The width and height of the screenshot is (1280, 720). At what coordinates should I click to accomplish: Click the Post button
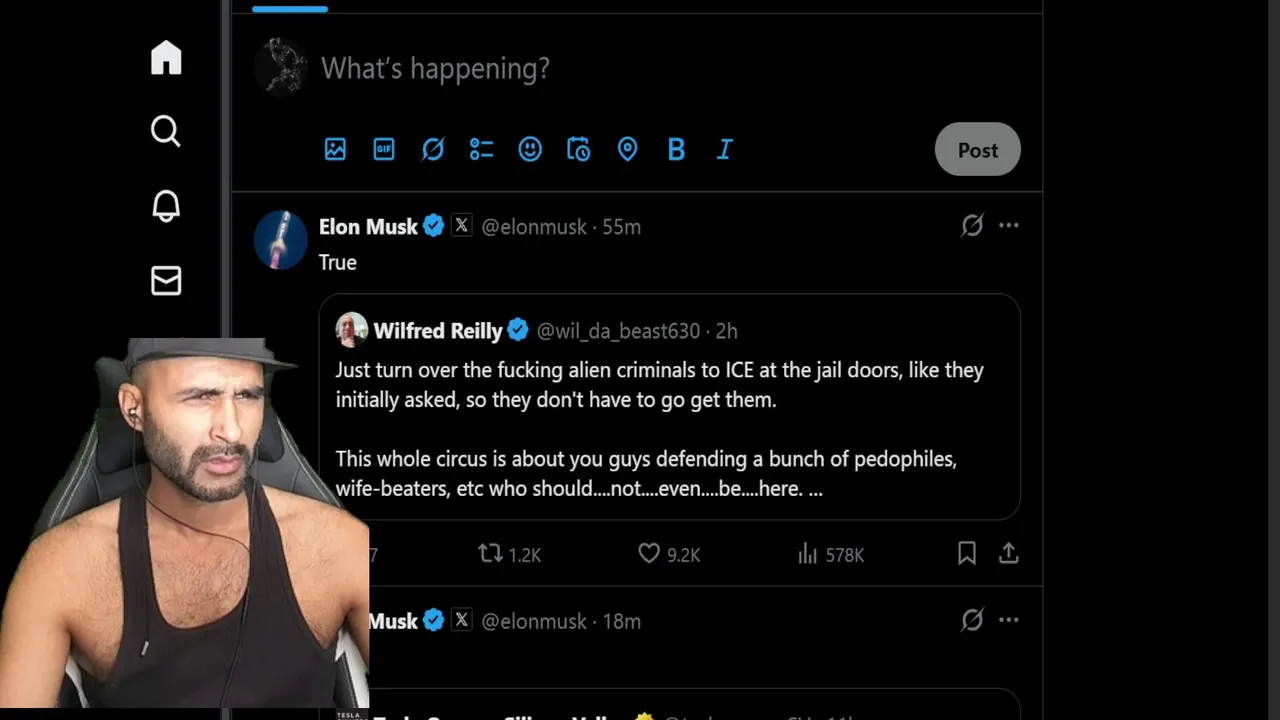pyautogui.click(x=977, y=150)
